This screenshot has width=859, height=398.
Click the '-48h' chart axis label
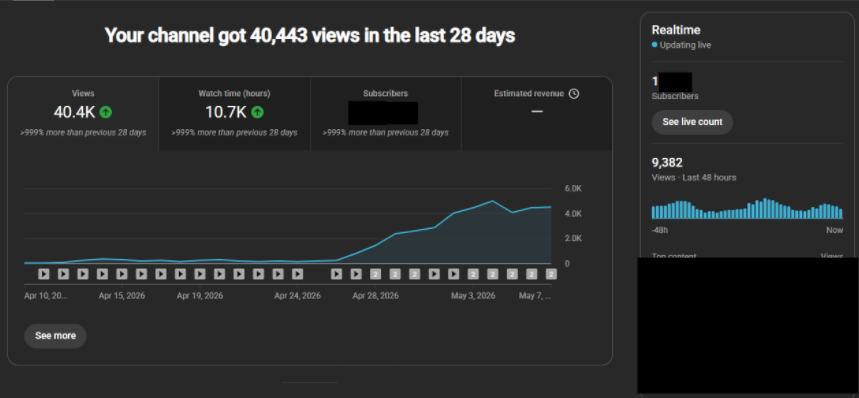tap(660, 230)
